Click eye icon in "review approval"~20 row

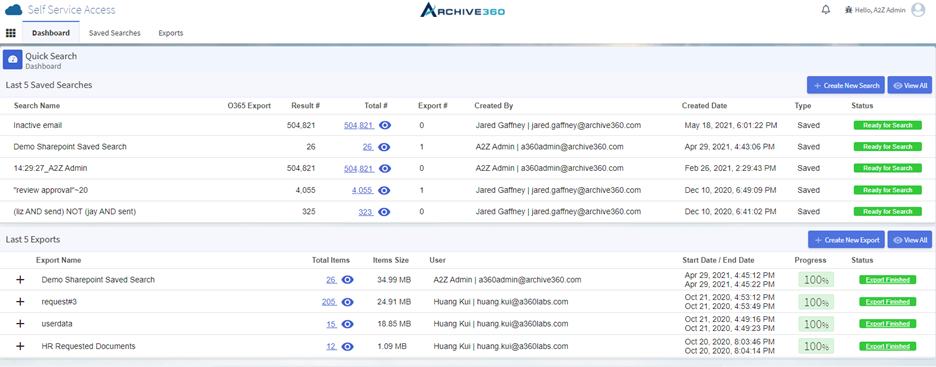pyautogui.click(x=385, y=190)
